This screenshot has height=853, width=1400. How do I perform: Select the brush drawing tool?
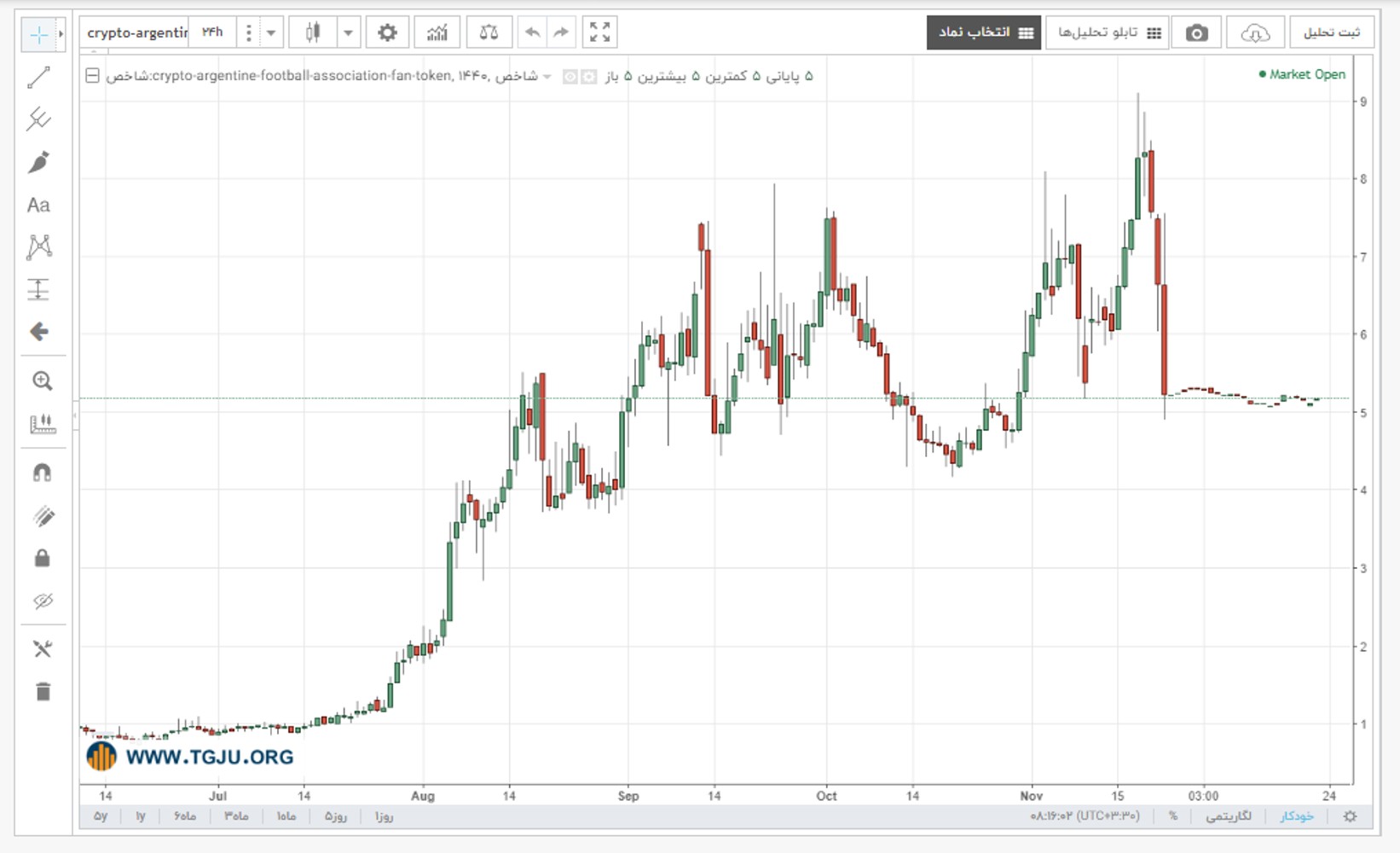(38, 162)
